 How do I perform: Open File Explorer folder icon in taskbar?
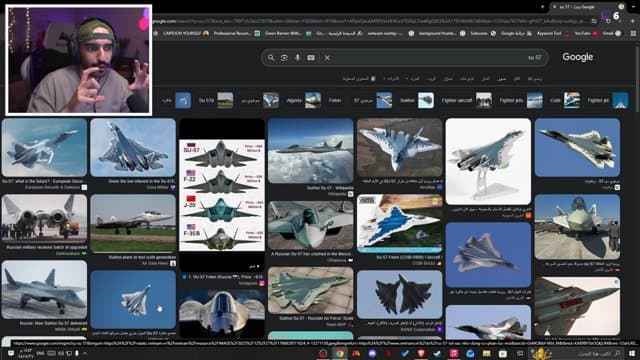(487, 353)
